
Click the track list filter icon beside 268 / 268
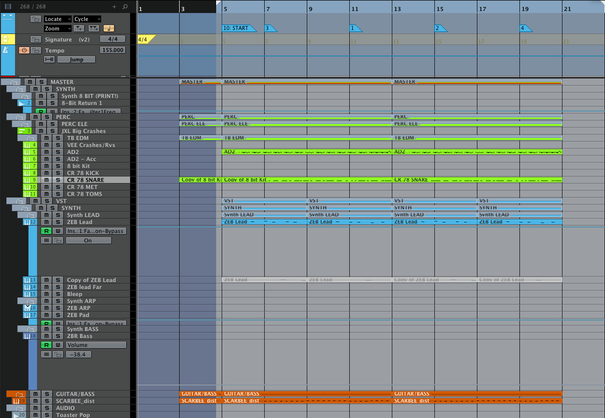click(8, 6)
